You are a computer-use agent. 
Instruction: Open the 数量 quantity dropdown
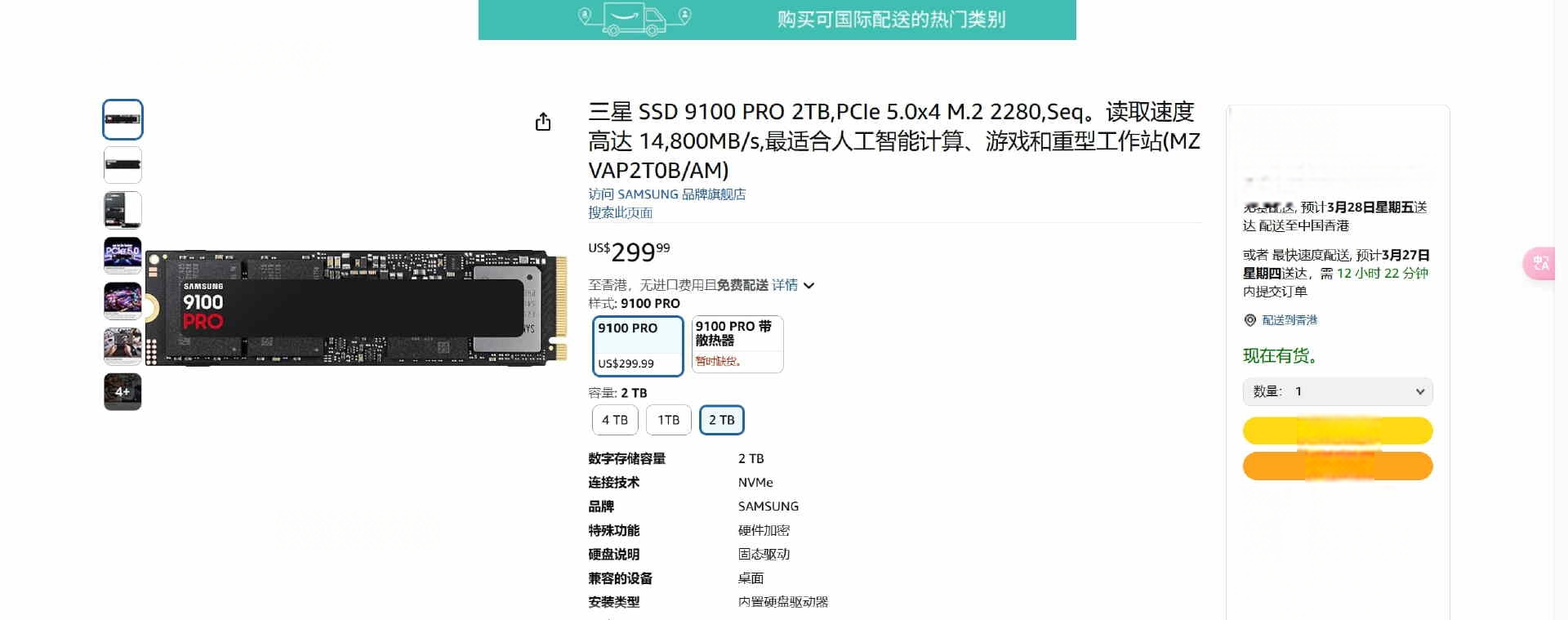(x=1338, y=391)
